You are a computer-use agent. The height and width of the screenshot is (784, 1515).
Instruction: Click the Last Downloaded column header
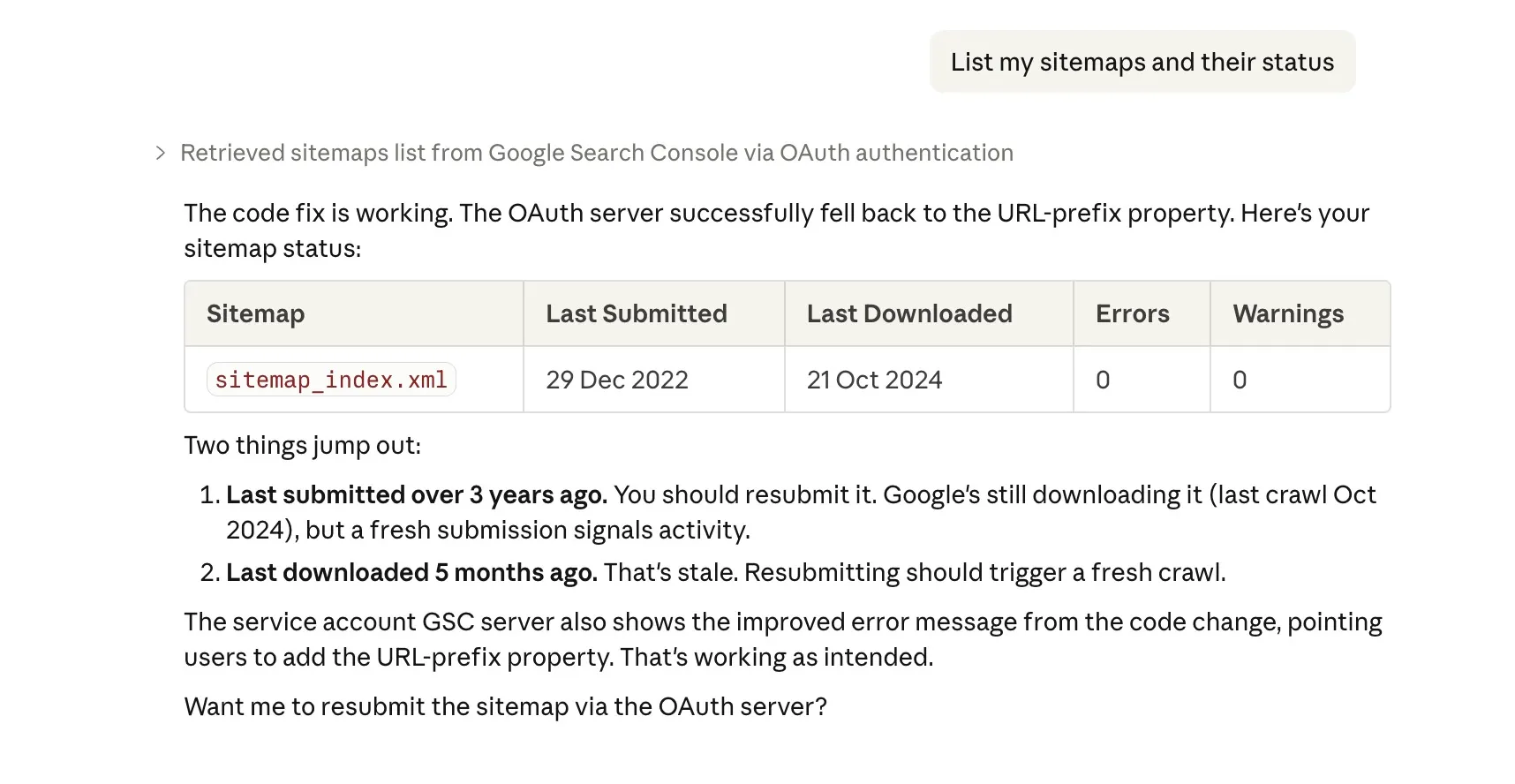coord(908,314)
